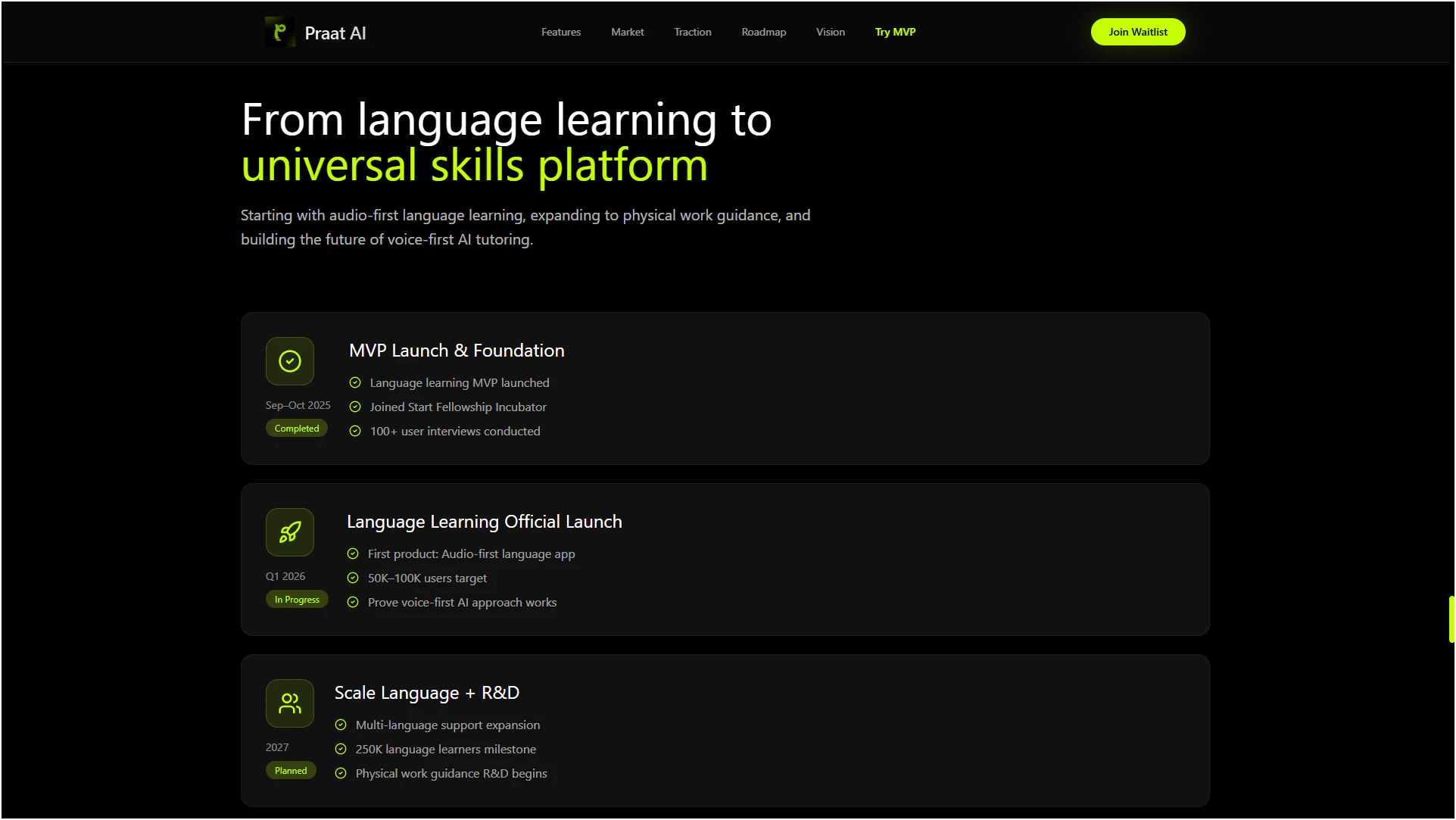Click check icon beside Language learning MVP launched

tap(355, 383)
